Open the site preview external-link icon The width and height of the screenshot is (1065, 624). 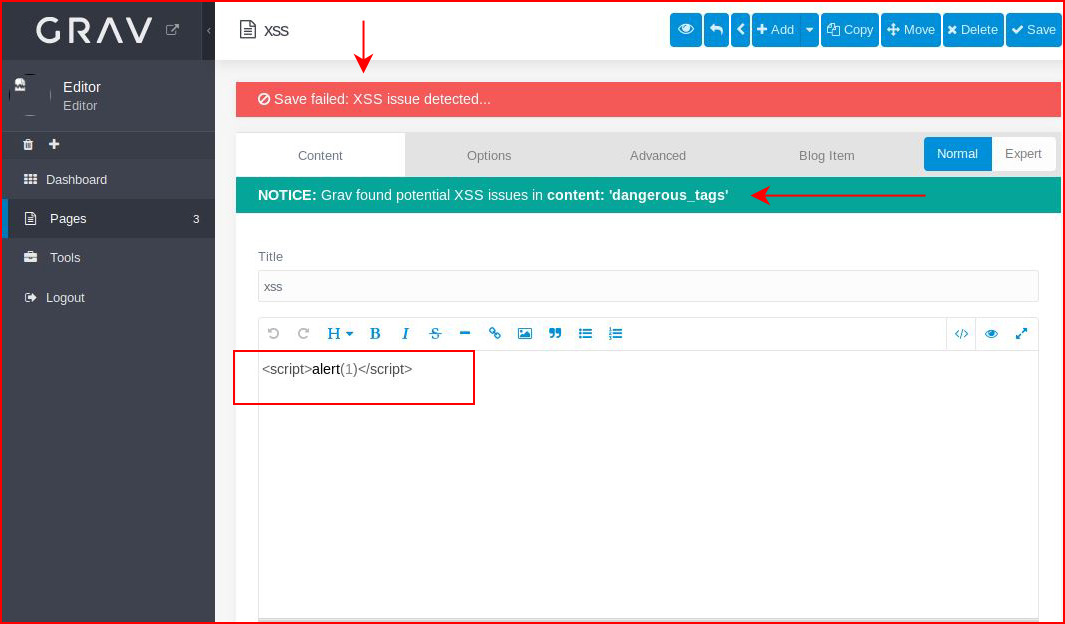(x=173, y=30)
